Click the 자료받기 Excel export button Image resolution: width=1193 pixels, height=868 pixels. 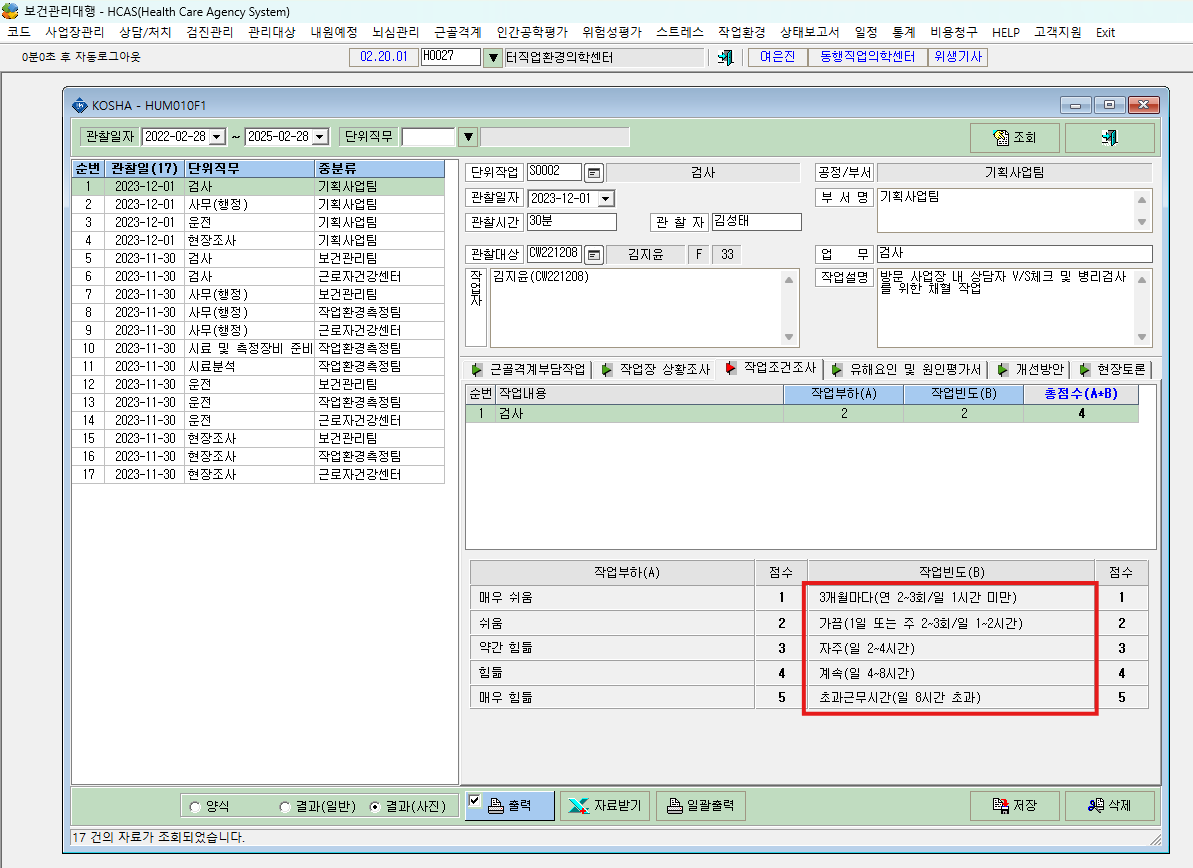[606, 806]
